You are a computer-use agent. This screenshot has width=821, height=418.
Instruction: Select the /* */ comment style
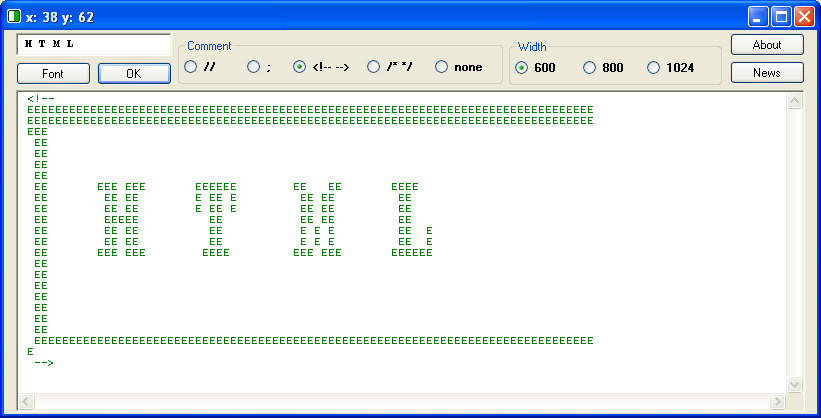tap(373, 67)
